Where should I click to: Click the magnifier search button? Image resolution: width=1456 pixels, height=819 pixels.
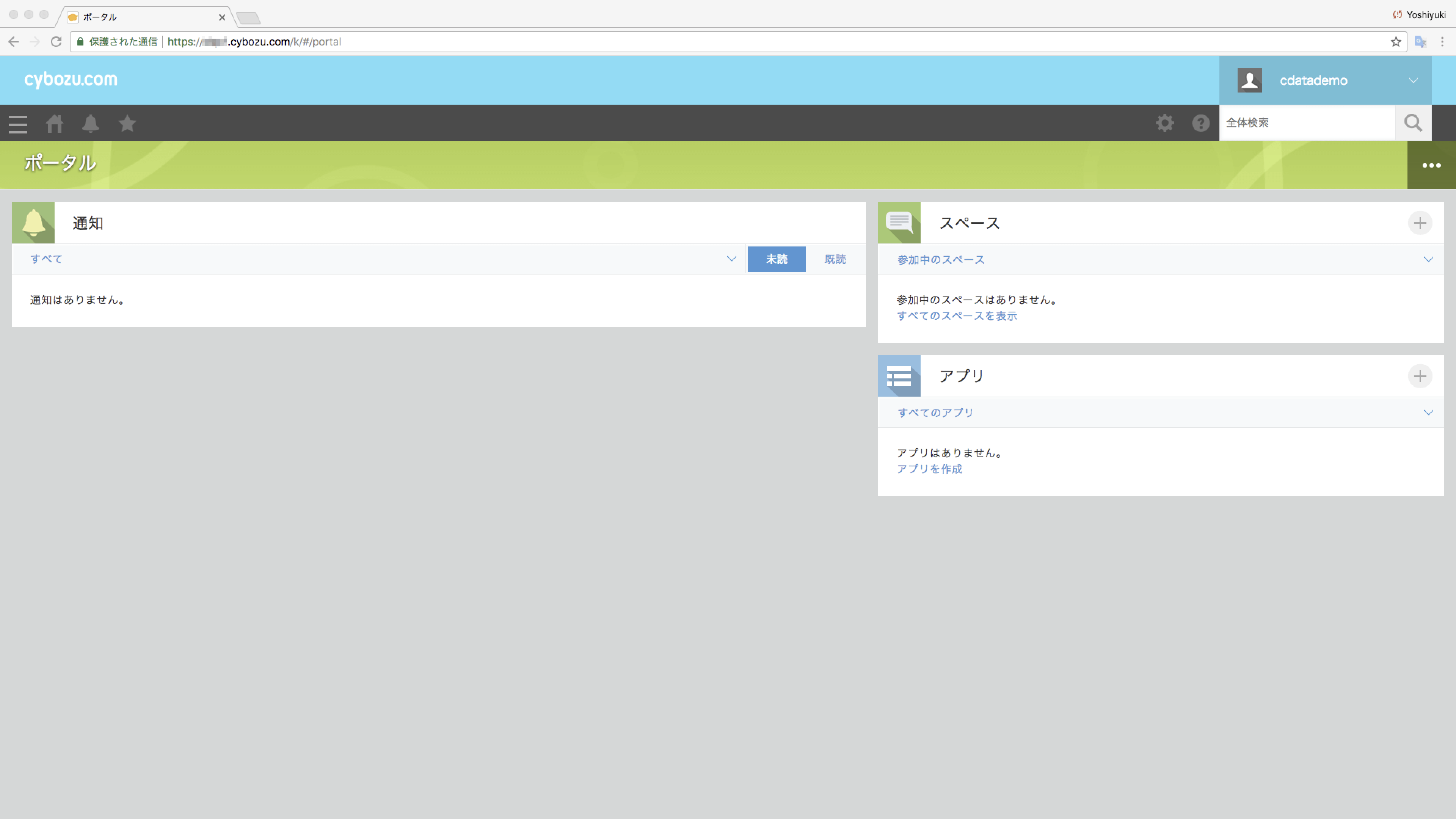coord(1413,122)
